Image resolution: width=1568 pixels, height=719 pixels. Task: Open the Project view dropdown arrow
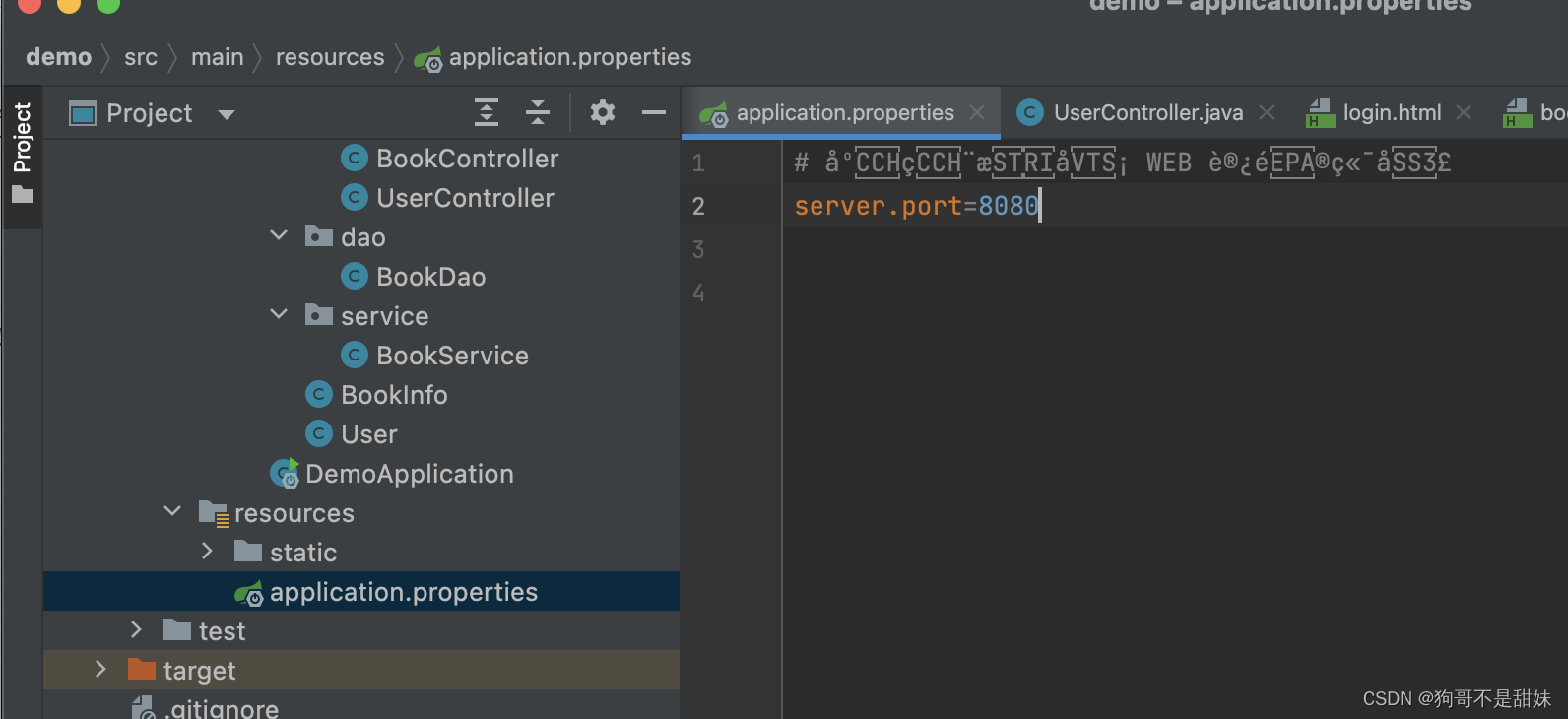[x=227, y=115]
